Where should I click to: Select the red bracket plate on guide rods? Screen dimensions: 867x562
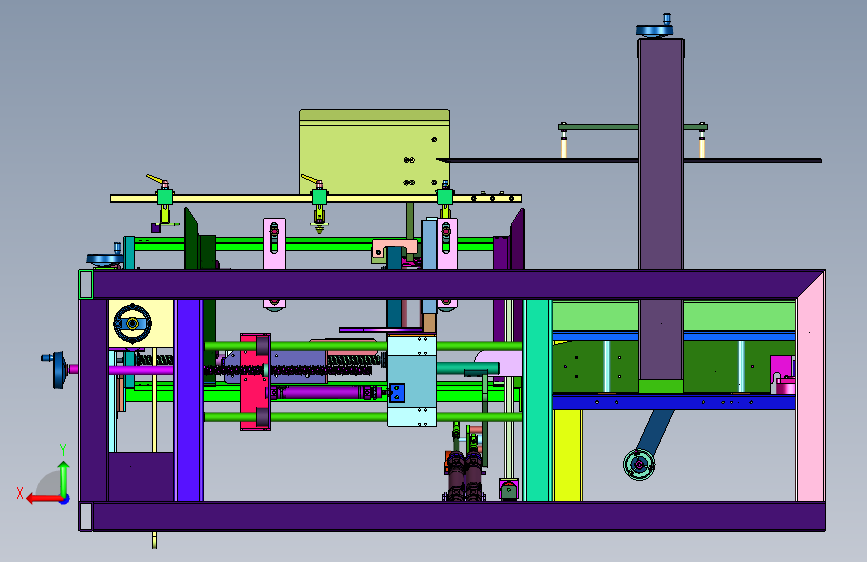click(255, 382)
